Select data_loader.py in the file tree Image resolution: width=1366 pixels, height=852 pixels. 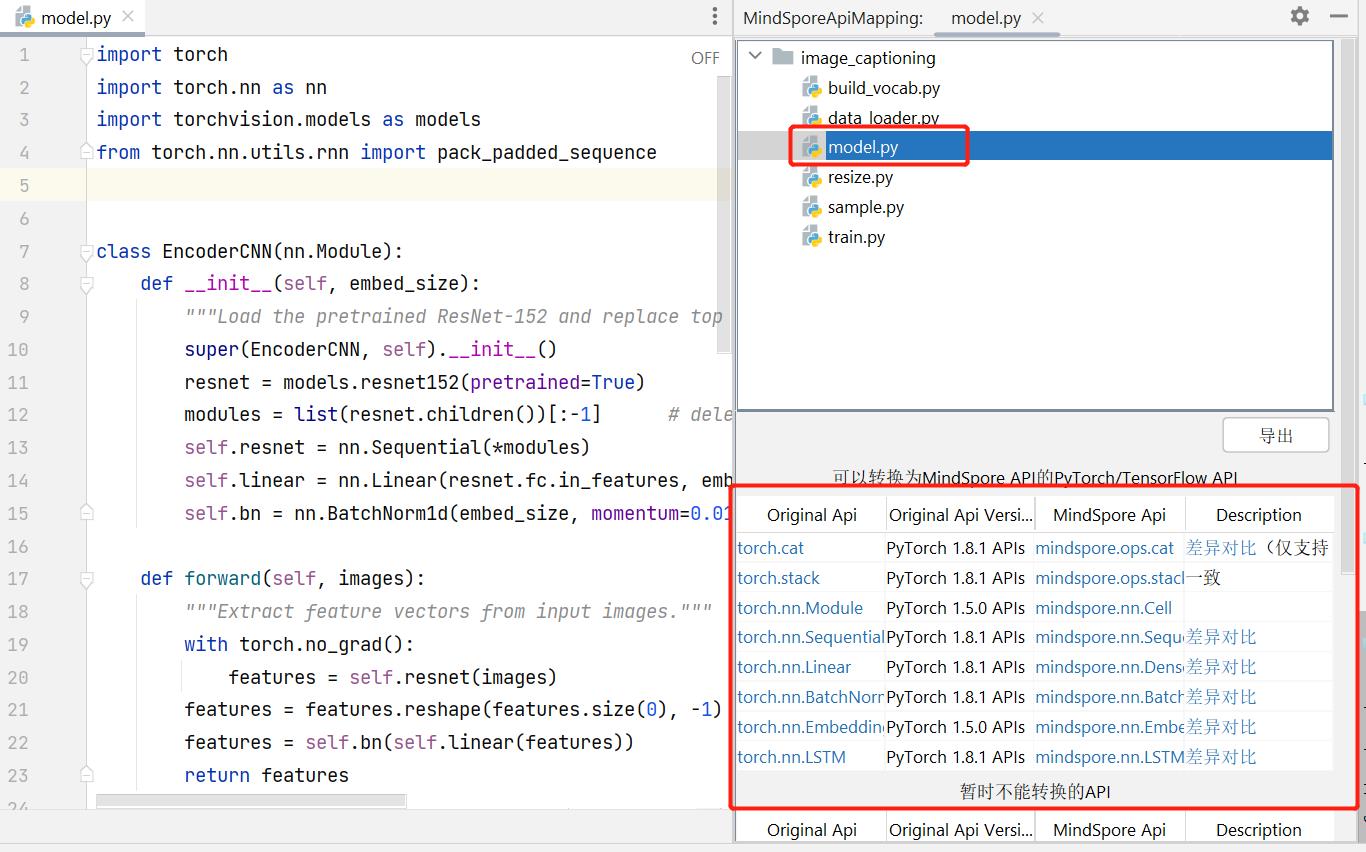click(883, 118)
